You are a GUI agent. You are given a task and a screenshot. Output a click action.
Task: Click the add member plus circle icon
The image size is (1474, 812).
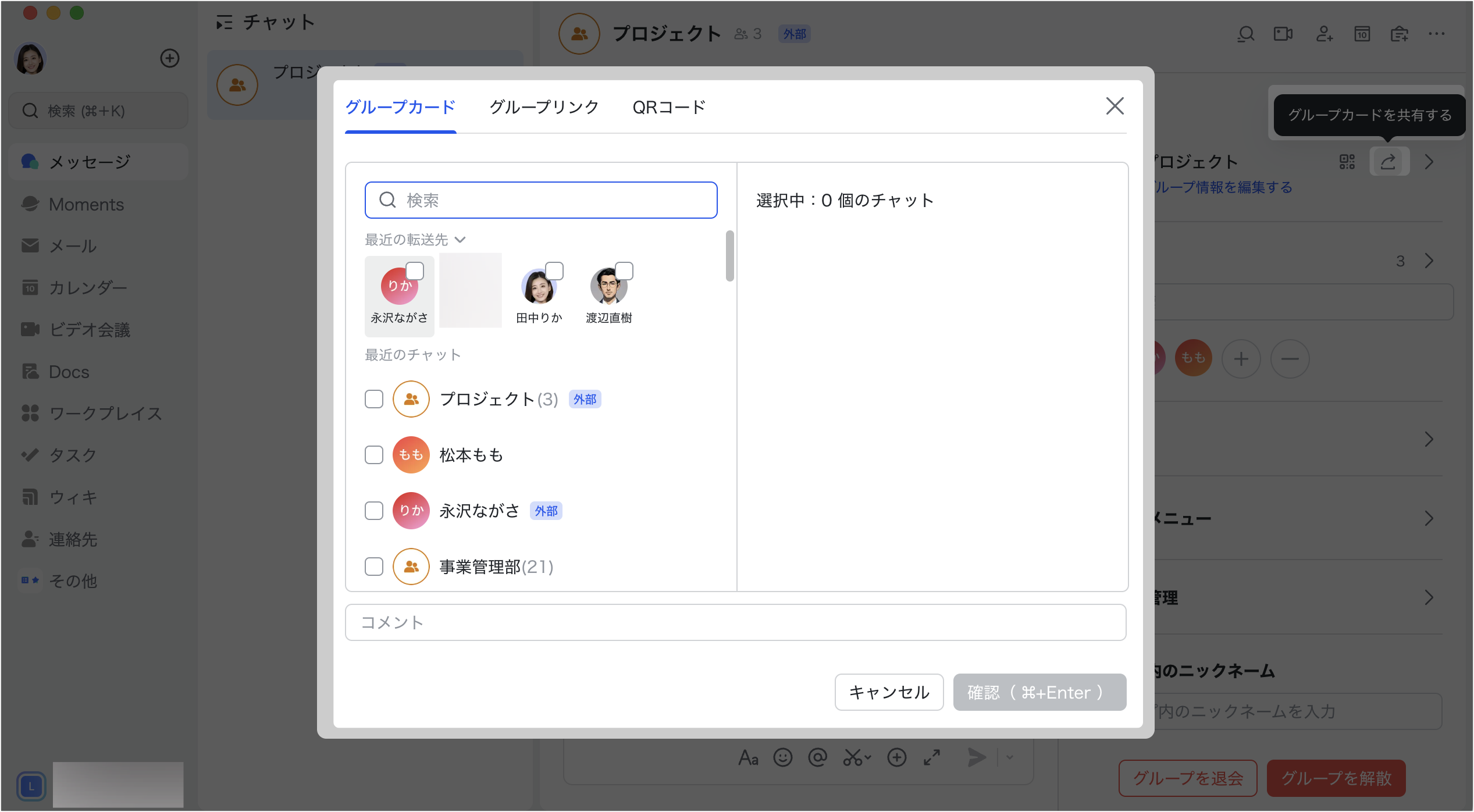pyautogui.click(x=1241, y=359)
